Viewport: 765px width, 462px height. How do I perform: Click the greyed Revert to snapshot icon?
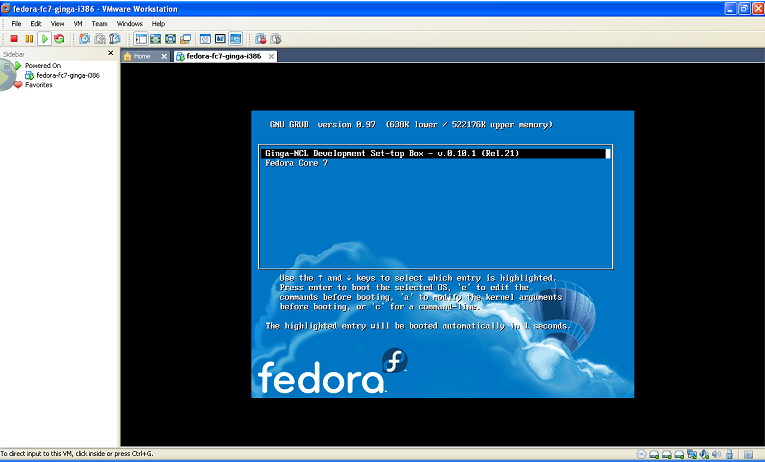tap(100, 39)
